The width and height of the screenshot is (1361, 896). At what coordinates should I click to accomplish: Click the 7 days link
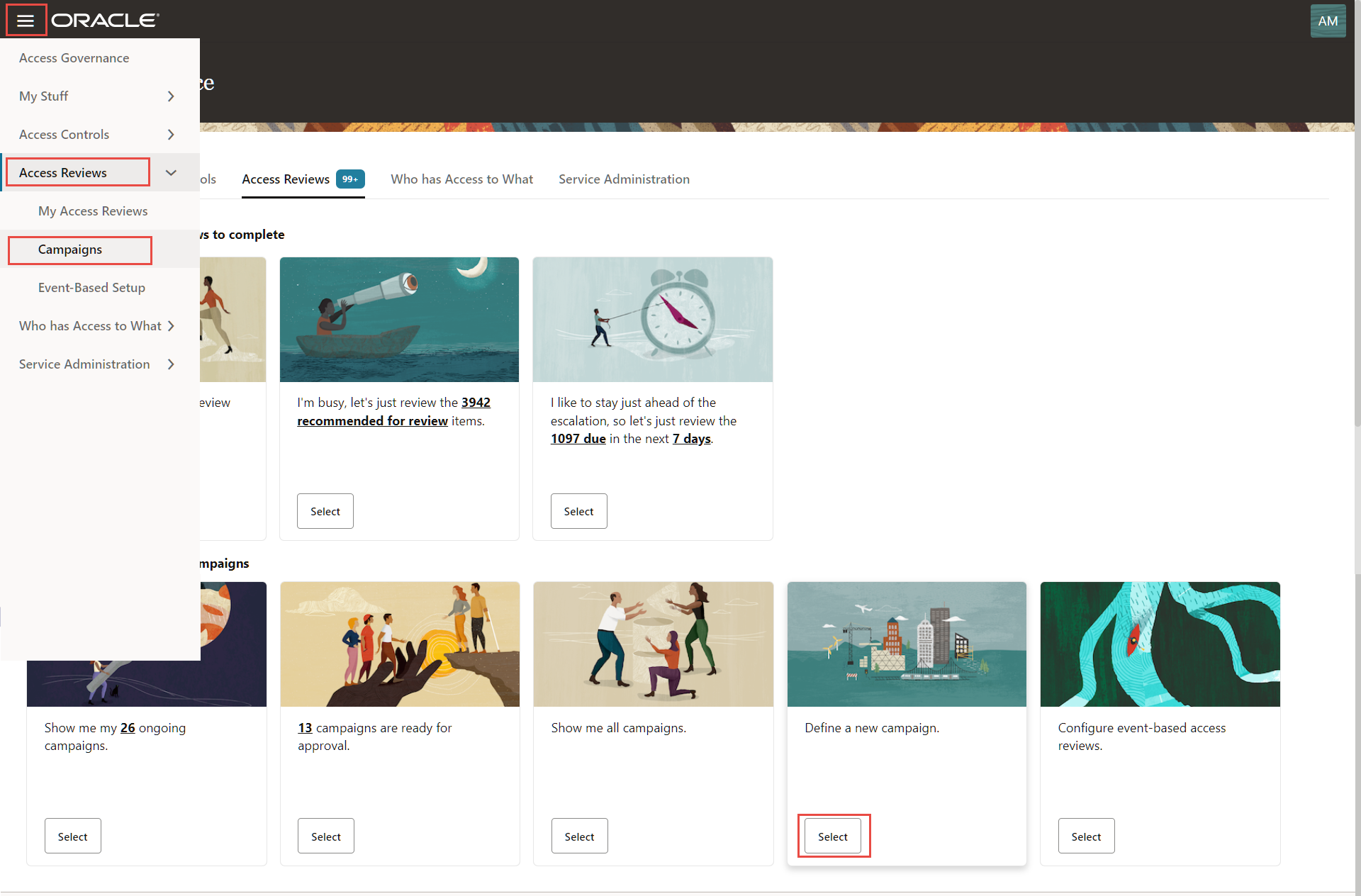[x=691, y=439]
